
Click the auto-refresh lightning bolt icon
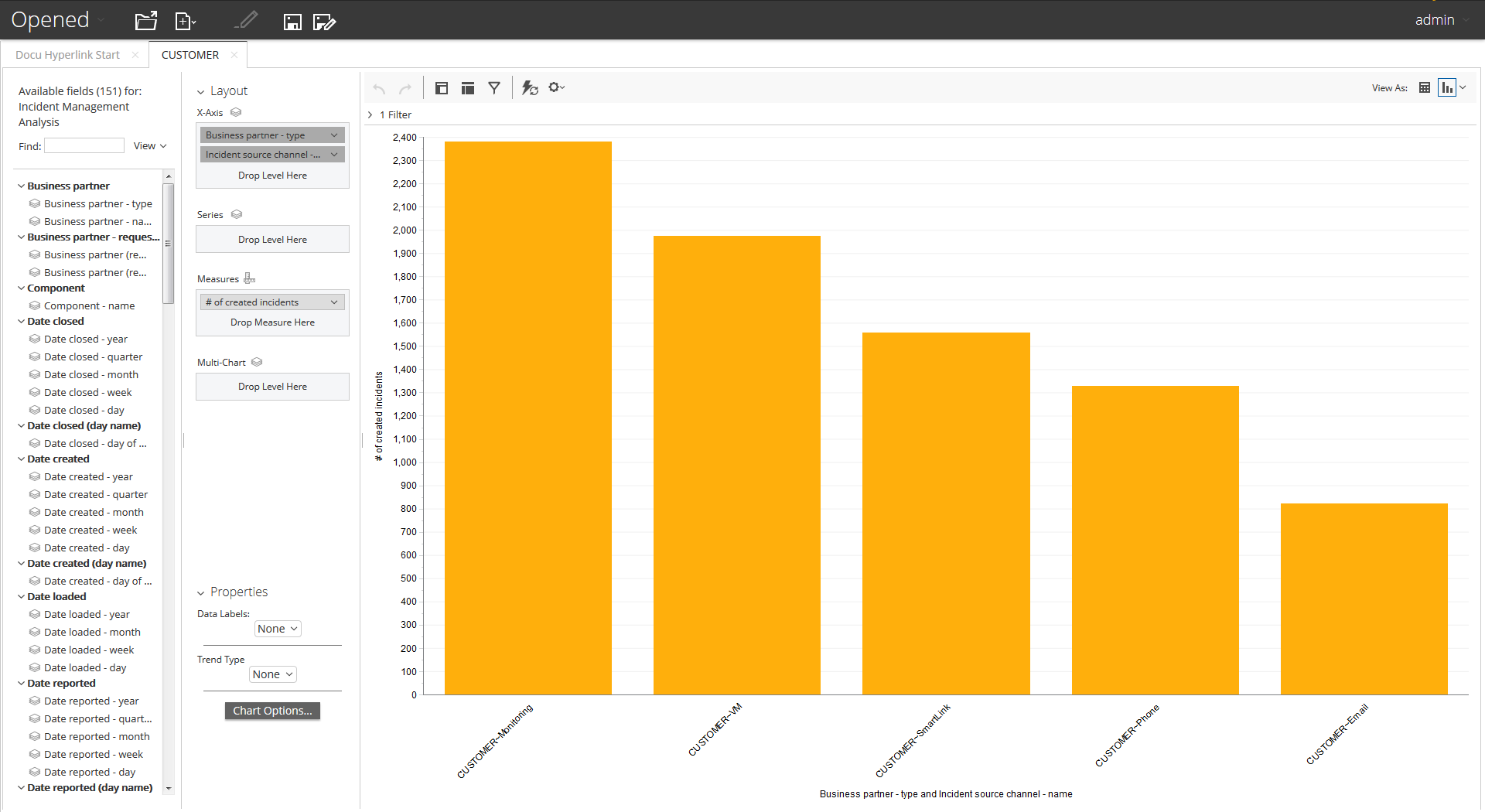(530, 88)
